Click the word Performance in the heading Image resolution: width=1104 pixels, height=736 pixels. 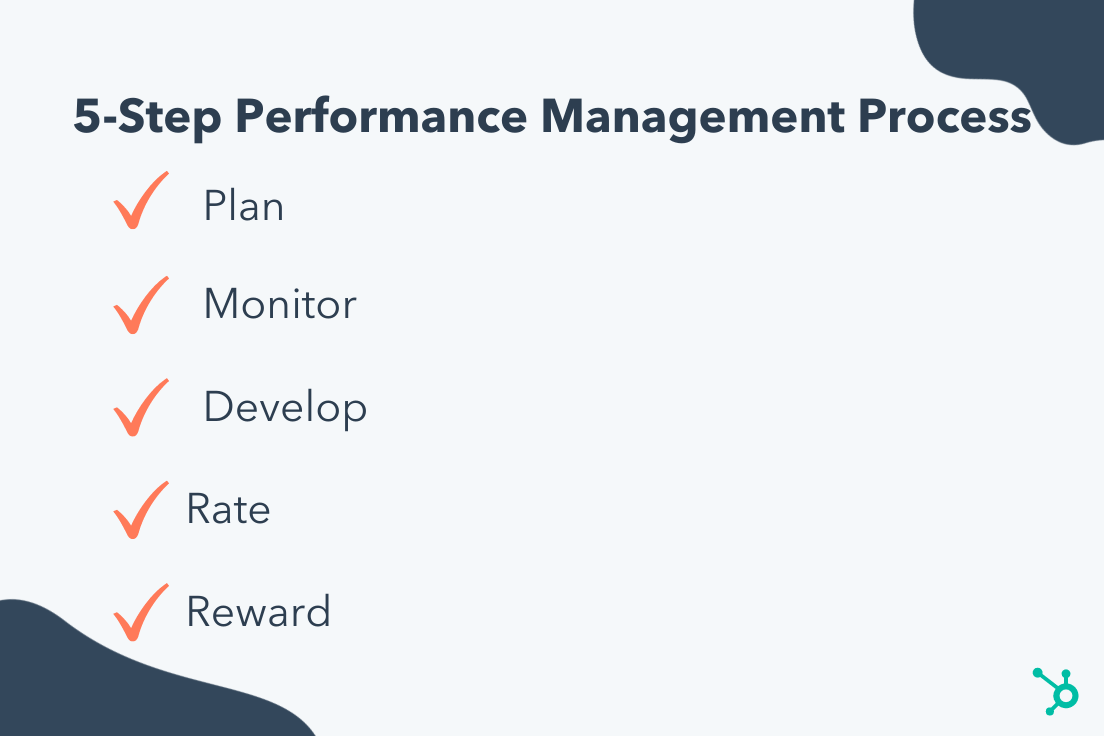pos(381,117)
